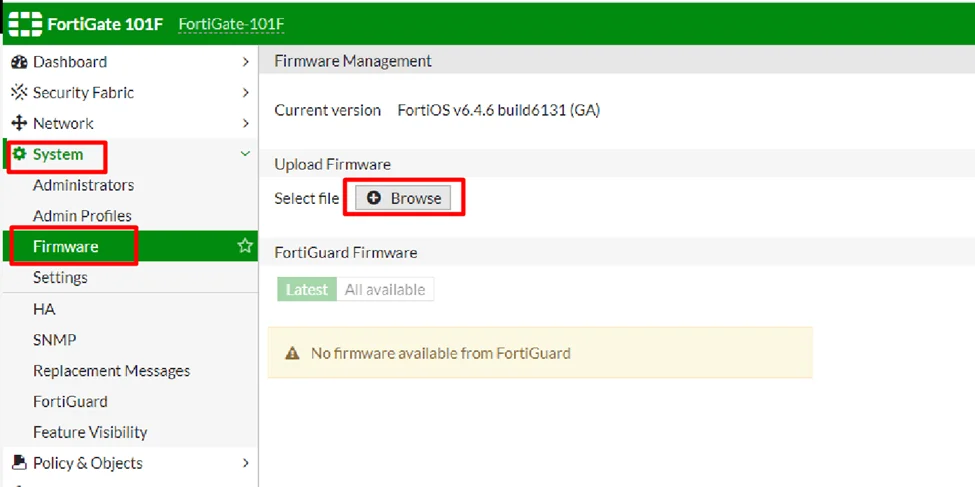Open the Network menu
Viewport: 975px width, 487px height.
coord(130,123)
